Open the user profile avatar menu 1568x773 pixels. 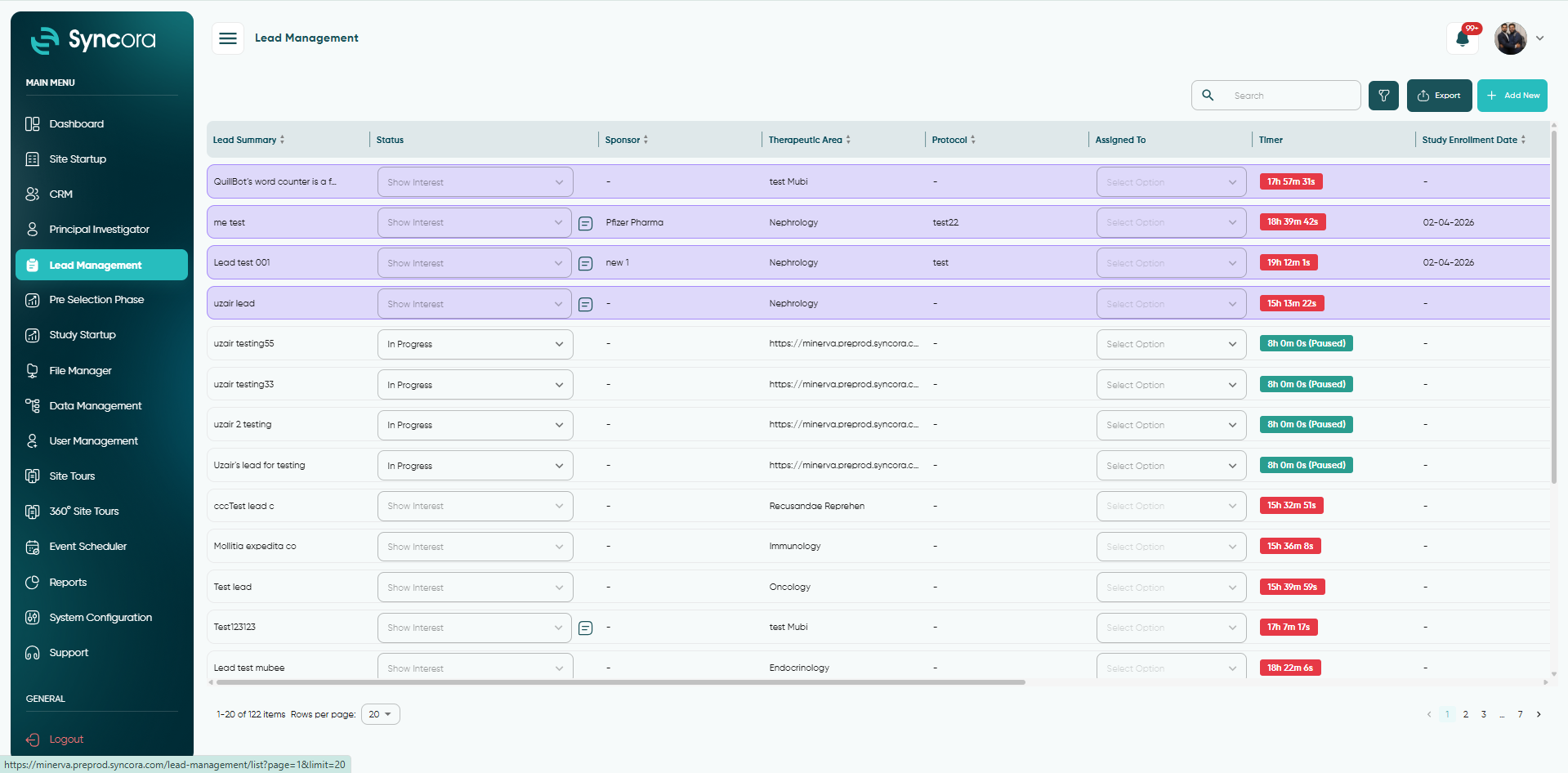coord(1511,38)
